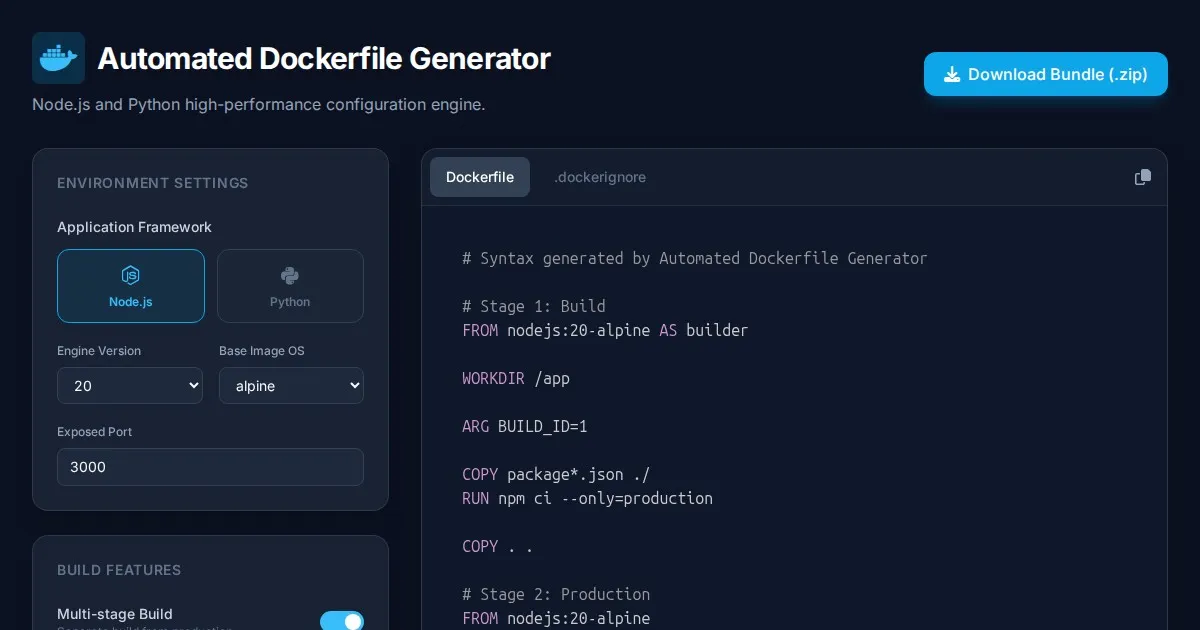
Task: Open the Engine Version dropdown
Action: 130,386
